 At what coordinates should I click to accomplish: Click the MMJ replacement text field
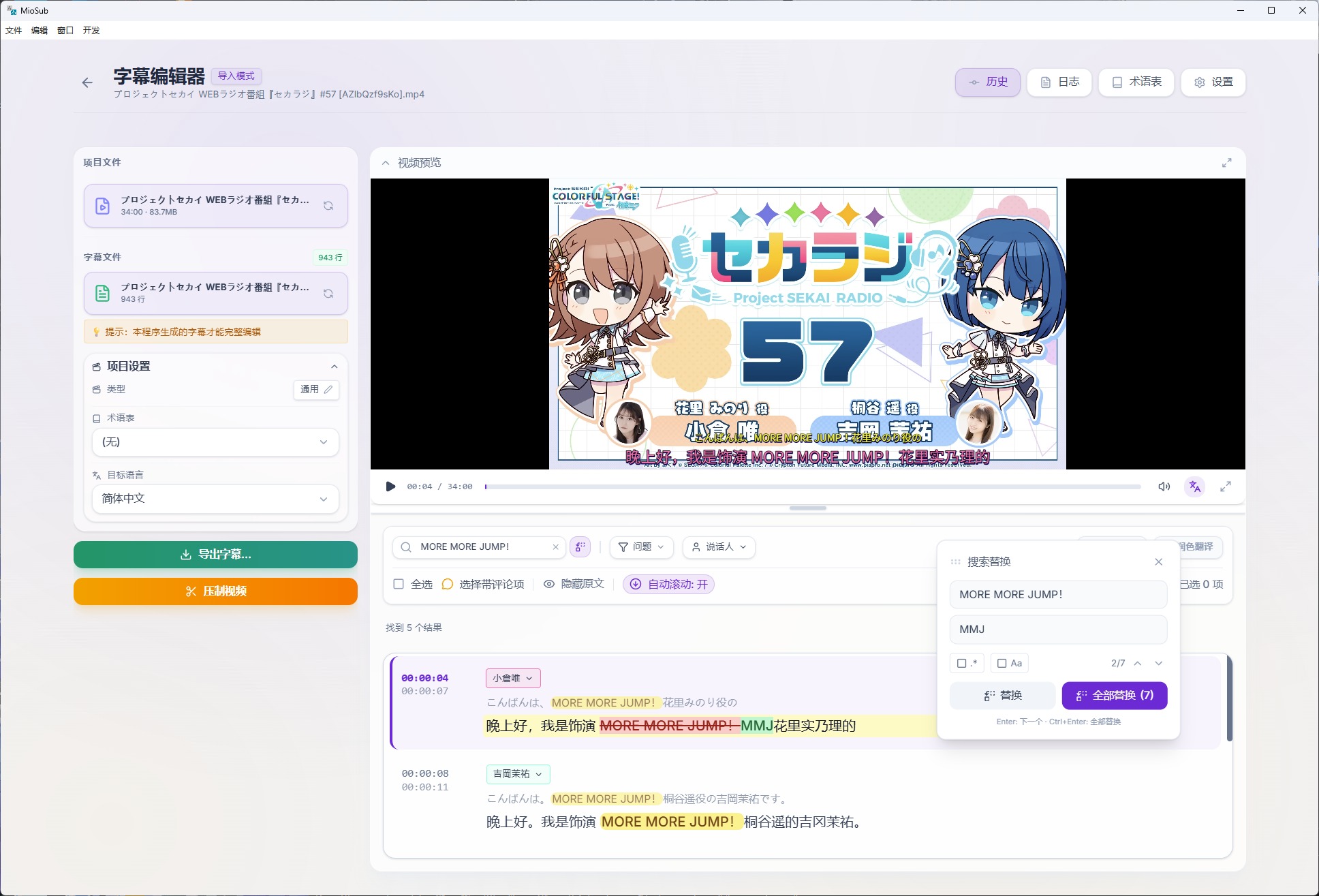tap(1057, 629)
